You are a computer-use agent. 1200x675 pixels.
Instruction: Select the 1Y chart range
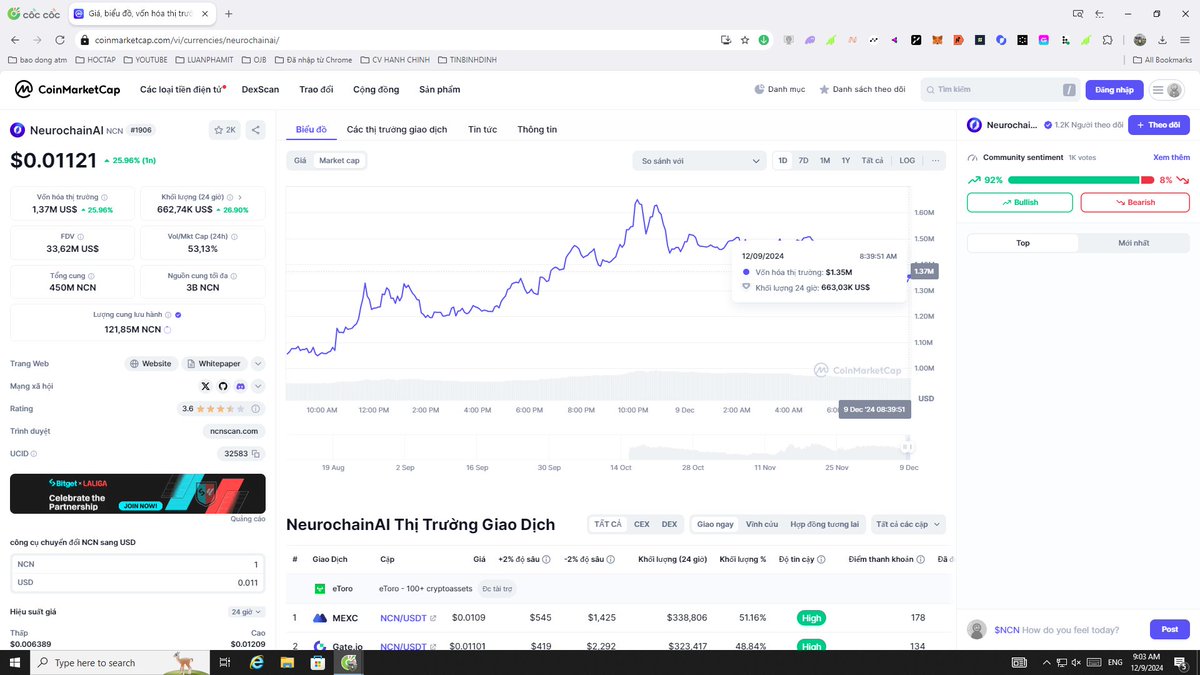(846, 160)
